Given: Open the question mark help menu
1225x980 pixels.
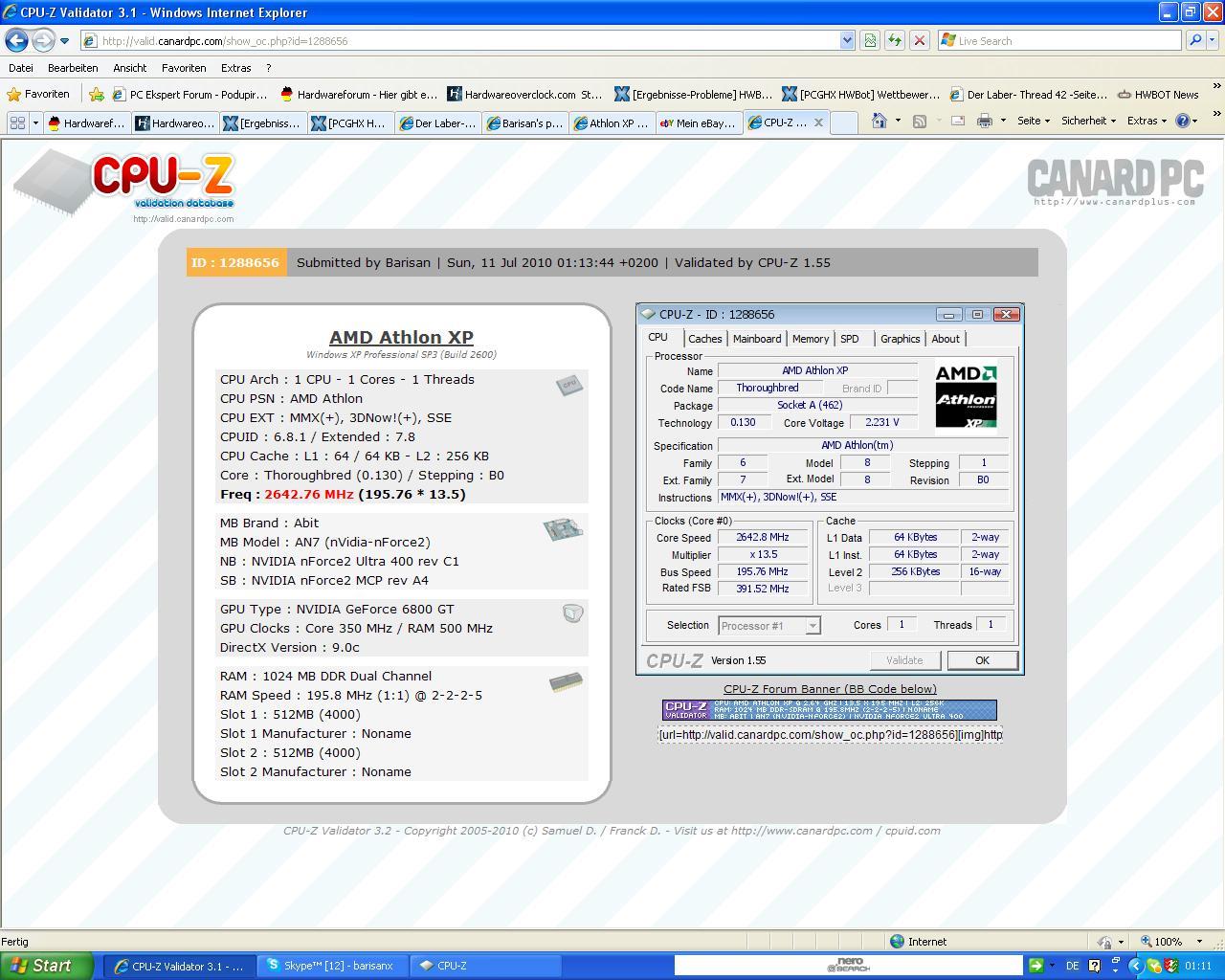Looking at the screenshot, I should (268, 68).
